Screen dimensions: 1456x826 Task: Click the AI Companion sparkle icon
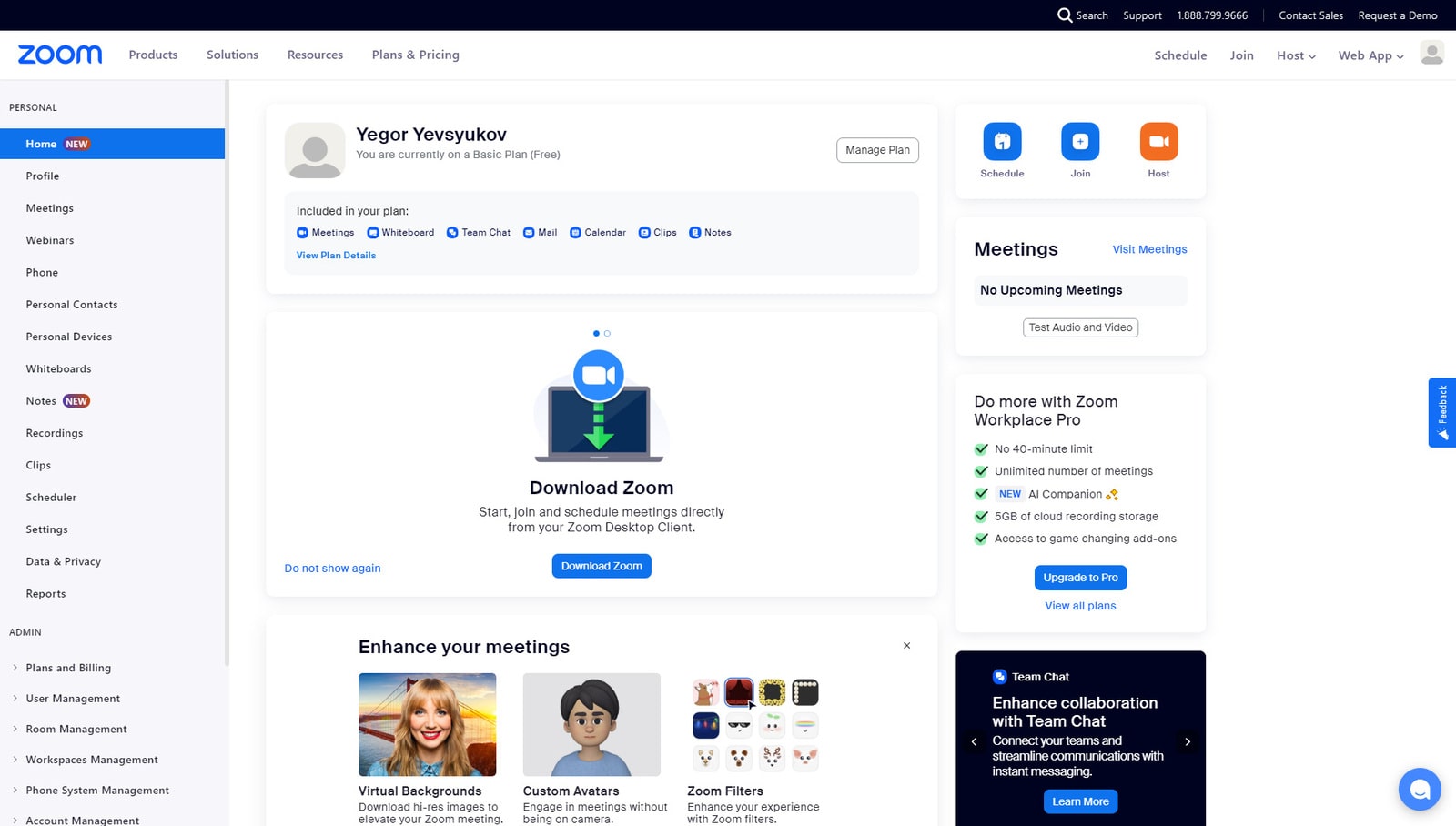pyautogui.click(x=1112, y=494)
